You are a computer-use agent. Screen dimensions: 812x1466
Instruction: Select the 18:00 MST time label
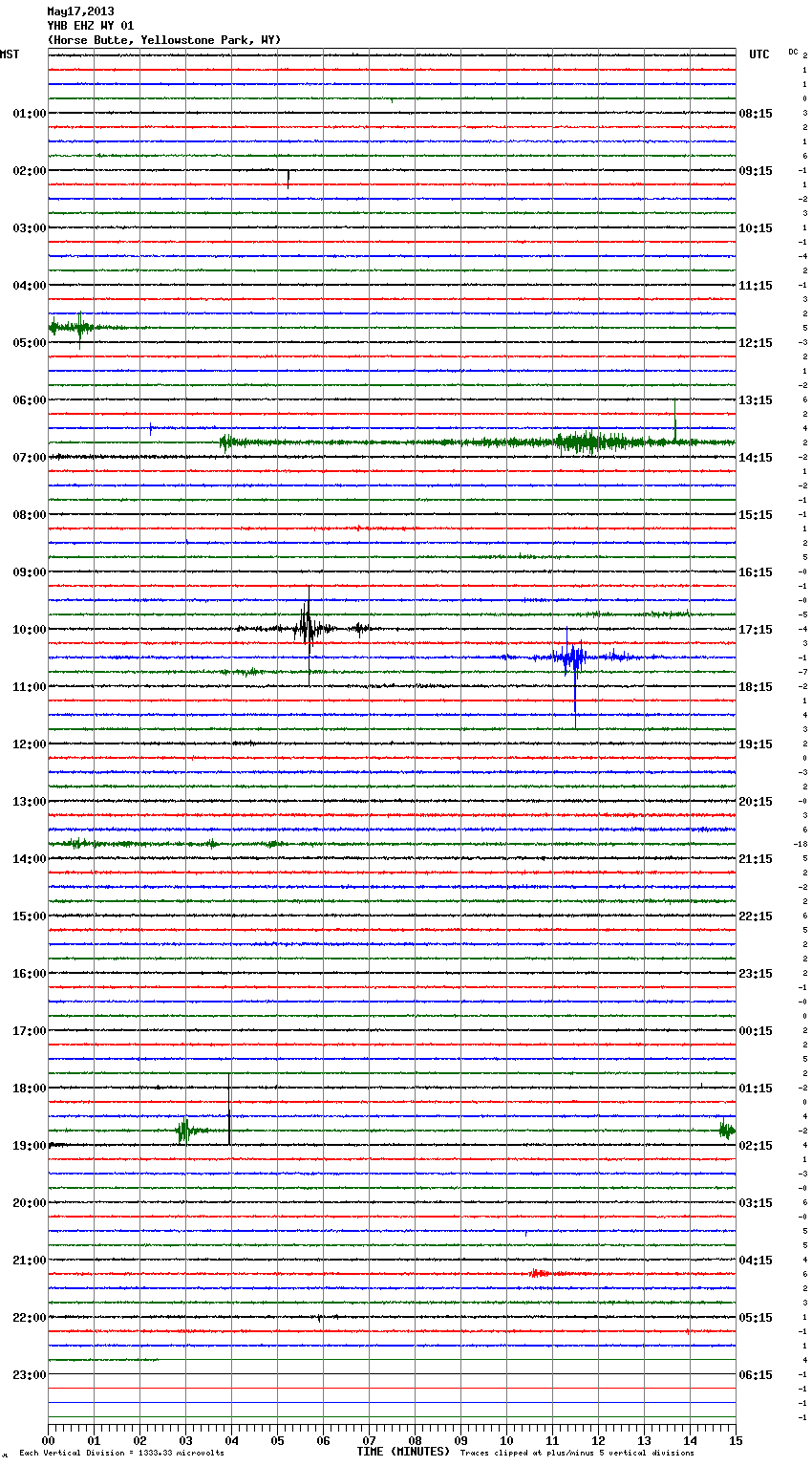pos(30,1089)
